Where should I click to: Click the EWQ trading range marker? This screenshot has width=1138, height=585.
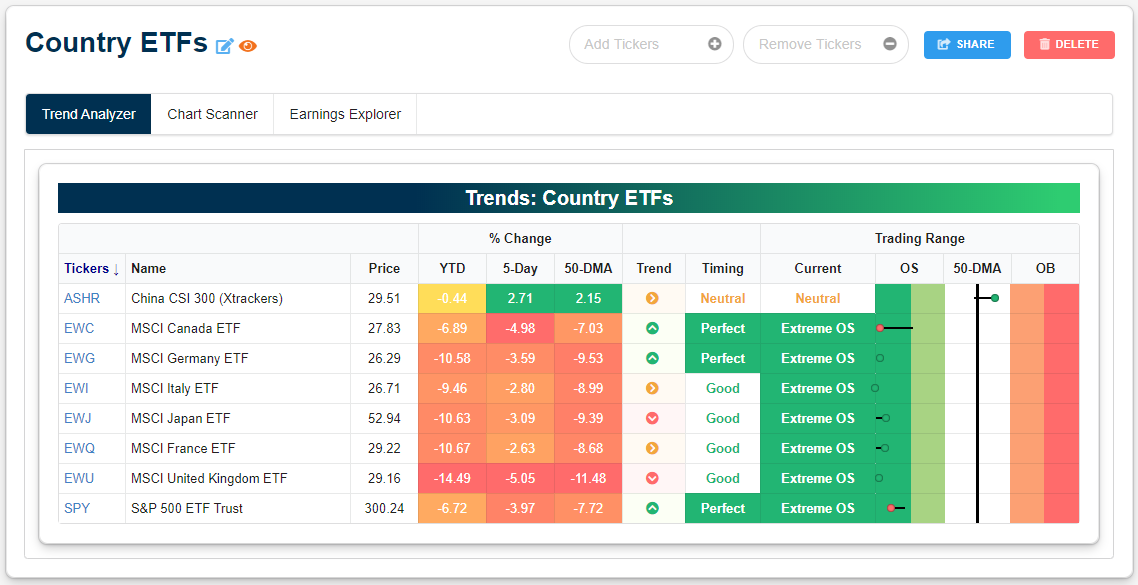click(x=885, y=448)
